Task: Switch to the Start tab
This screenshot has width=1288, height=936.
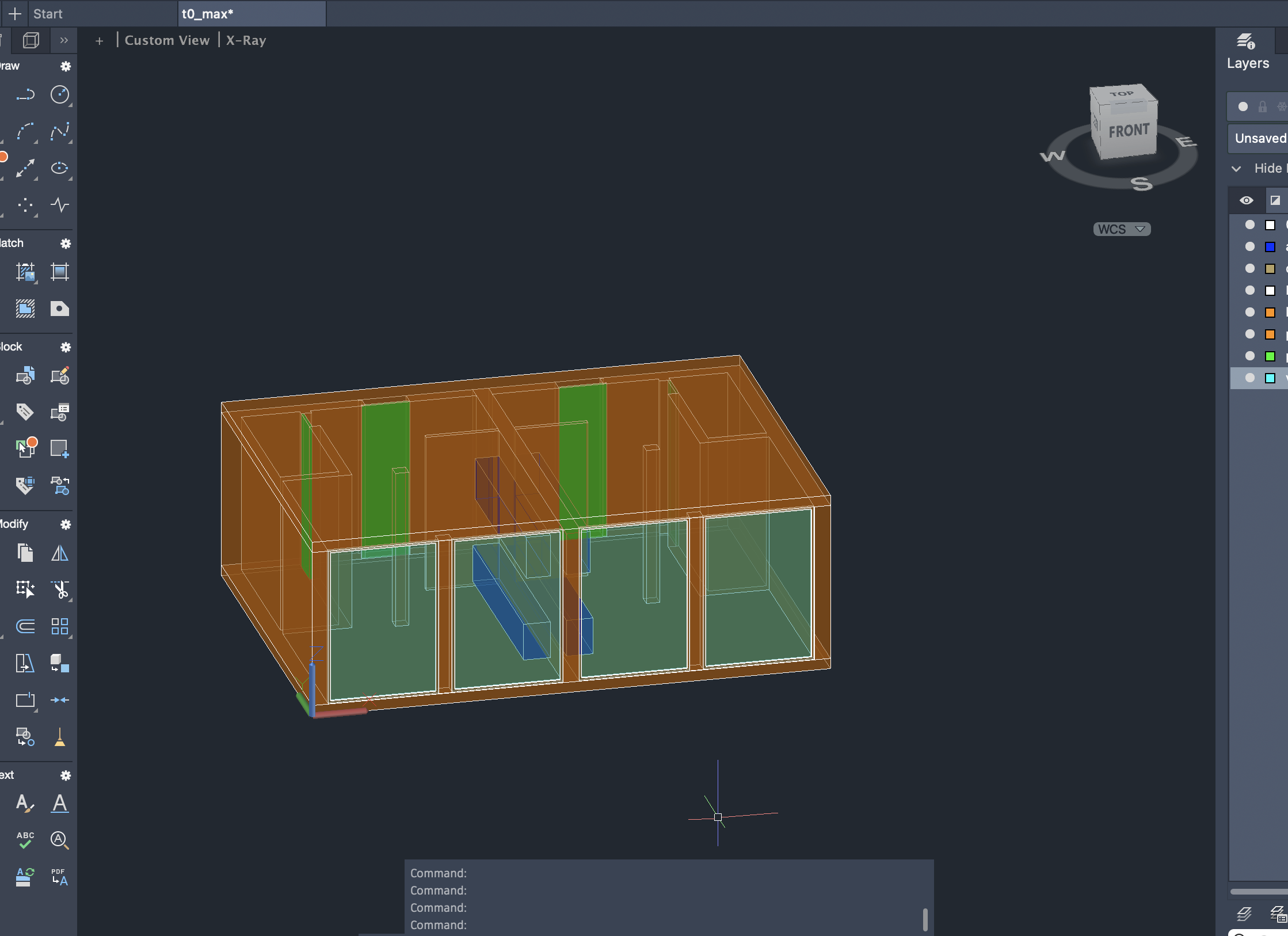Action: point(48,14)
